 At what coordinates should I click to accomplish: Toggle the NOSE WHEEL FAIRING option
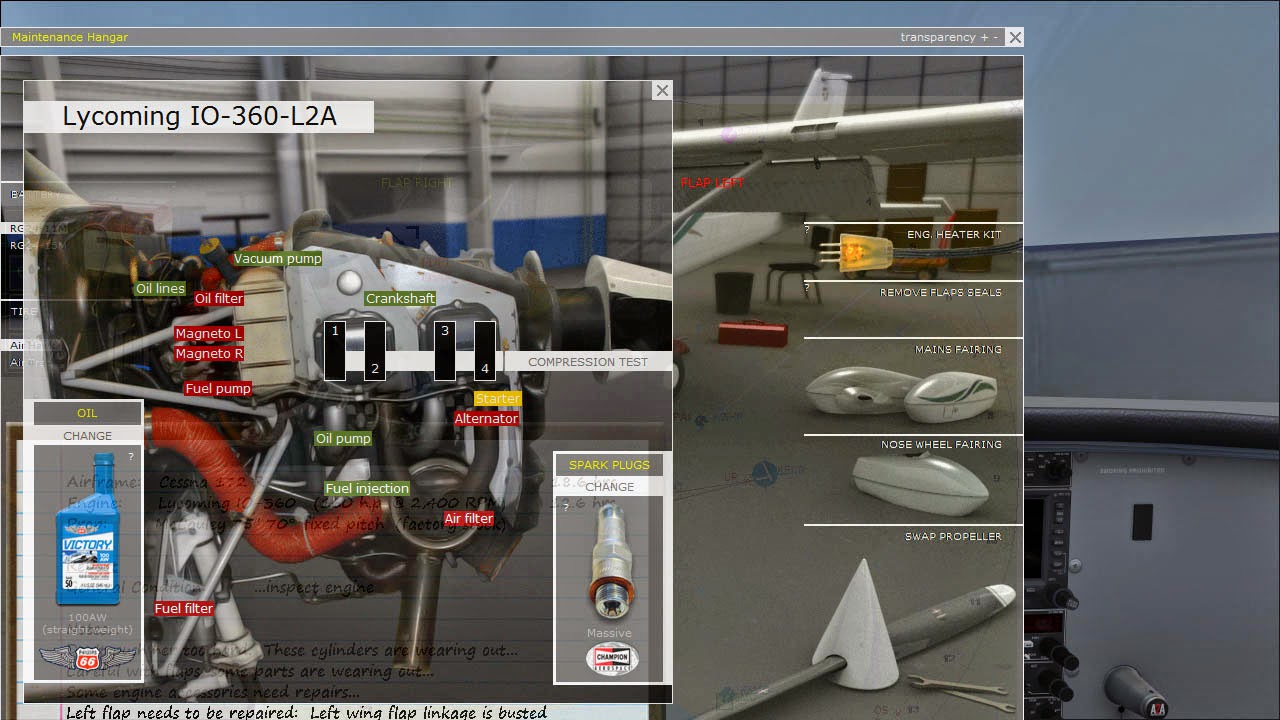point(941,445)
